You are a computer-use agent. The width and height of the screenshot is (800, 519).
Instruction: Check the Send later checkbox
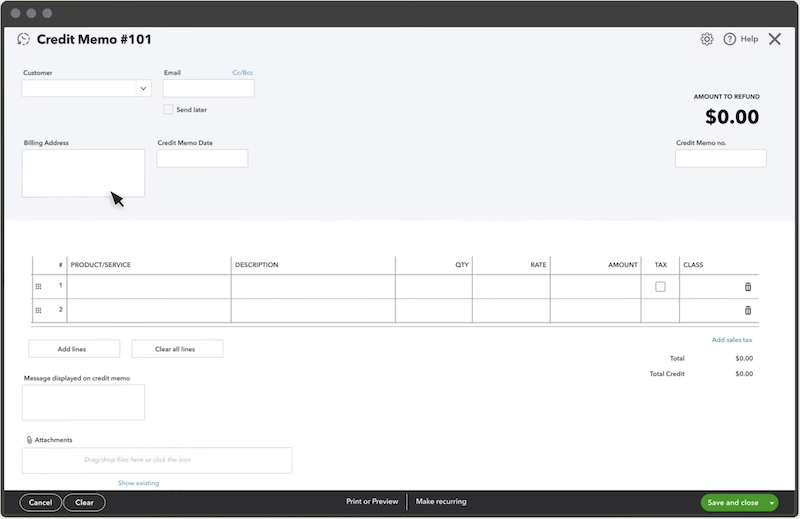168,109
